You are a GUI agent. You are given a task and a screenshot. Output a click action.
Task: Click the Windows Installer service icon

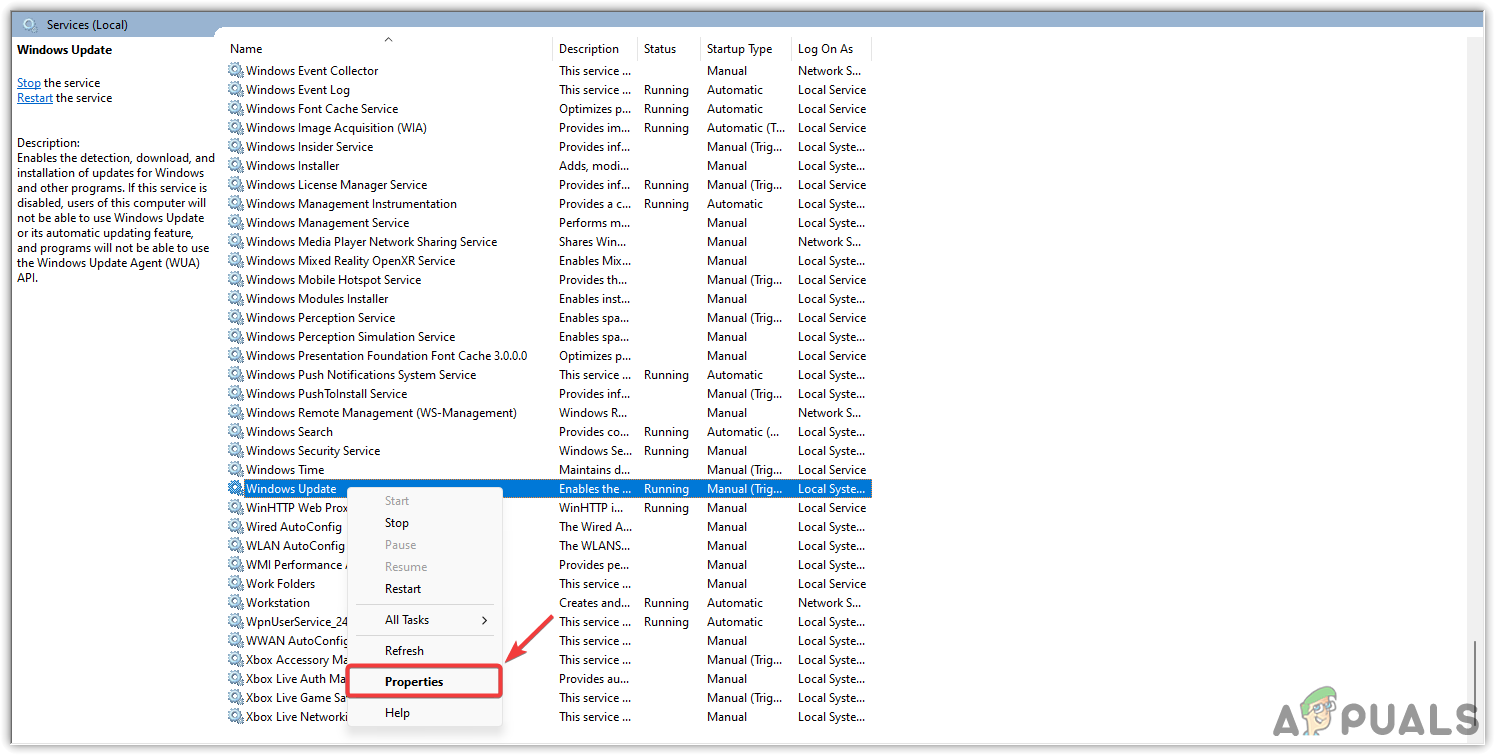click(236, 166)
